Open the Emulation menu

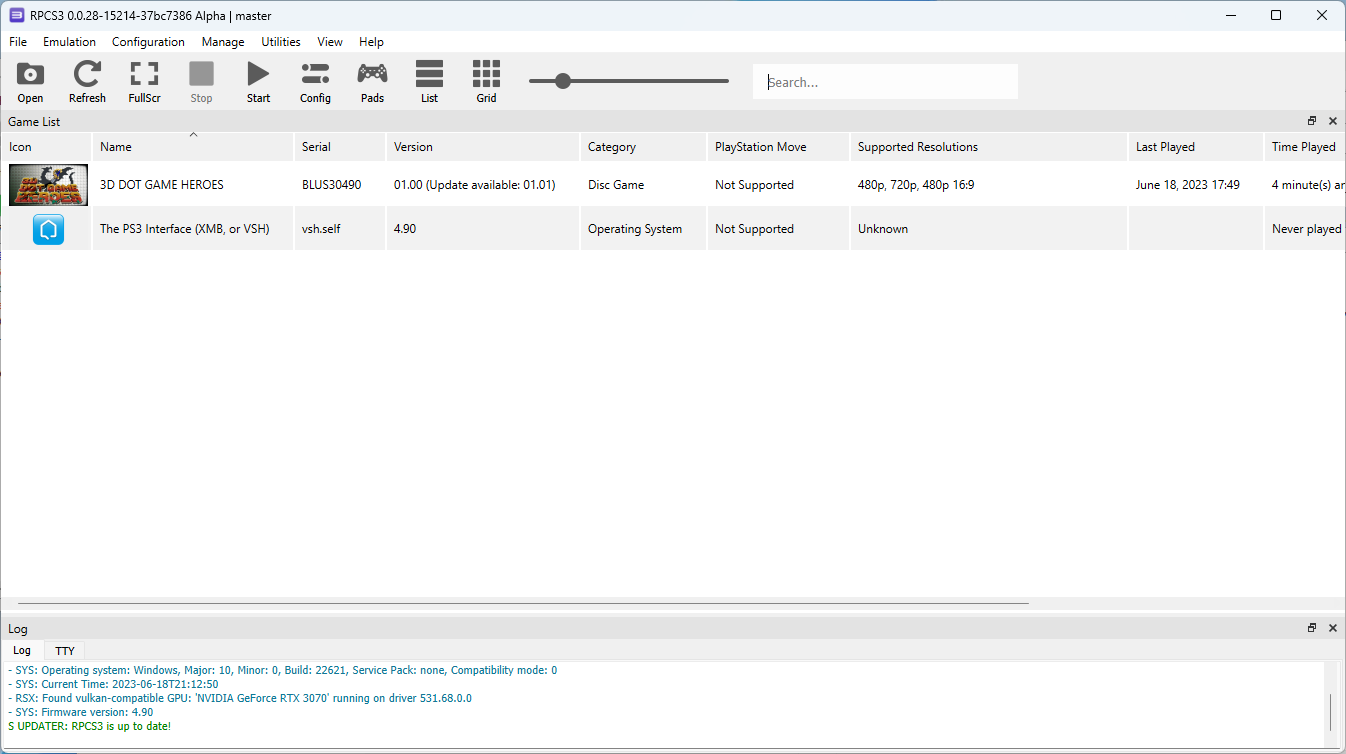click(69, 42)
